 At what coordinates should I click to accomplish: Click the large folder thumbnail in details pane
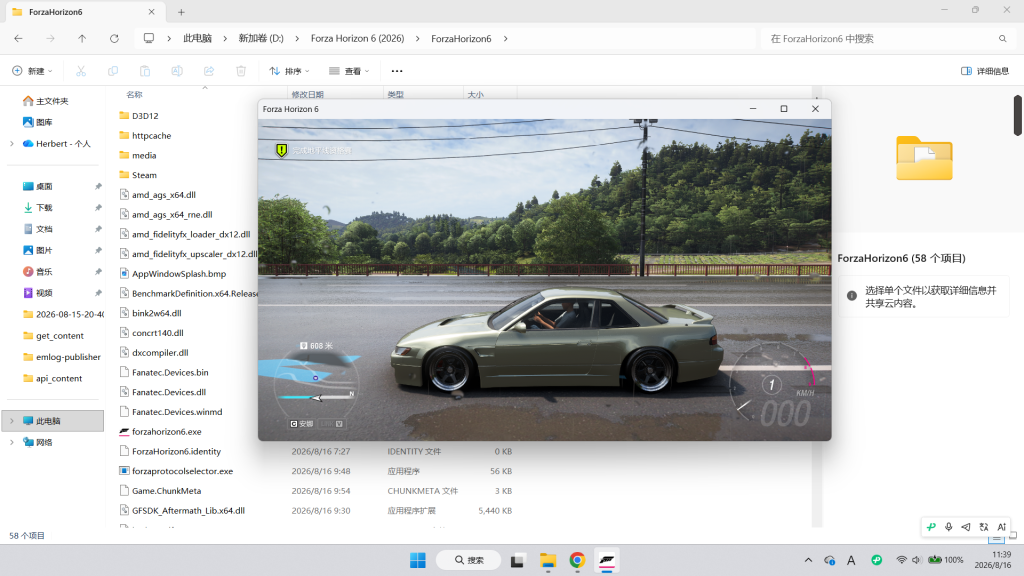click(x=924, y=158)
